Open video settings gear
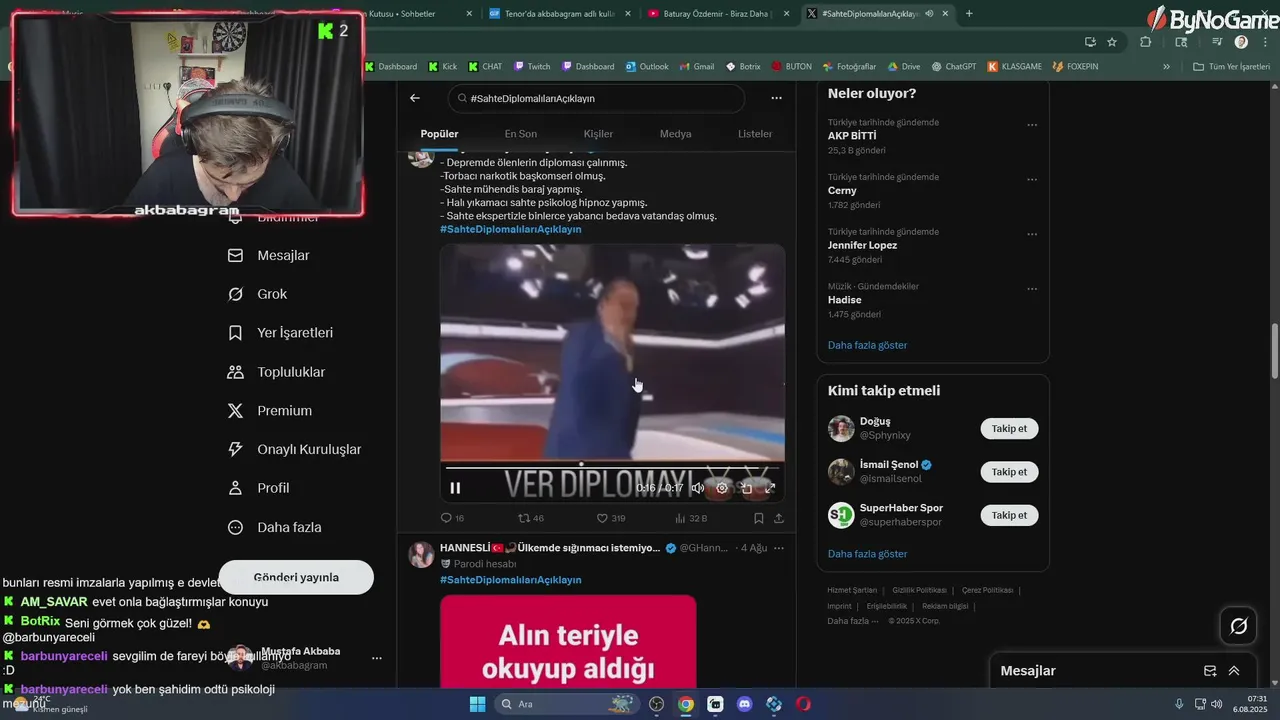The image size is (1280, 720). pyautogui.click(x=722, y=488)
